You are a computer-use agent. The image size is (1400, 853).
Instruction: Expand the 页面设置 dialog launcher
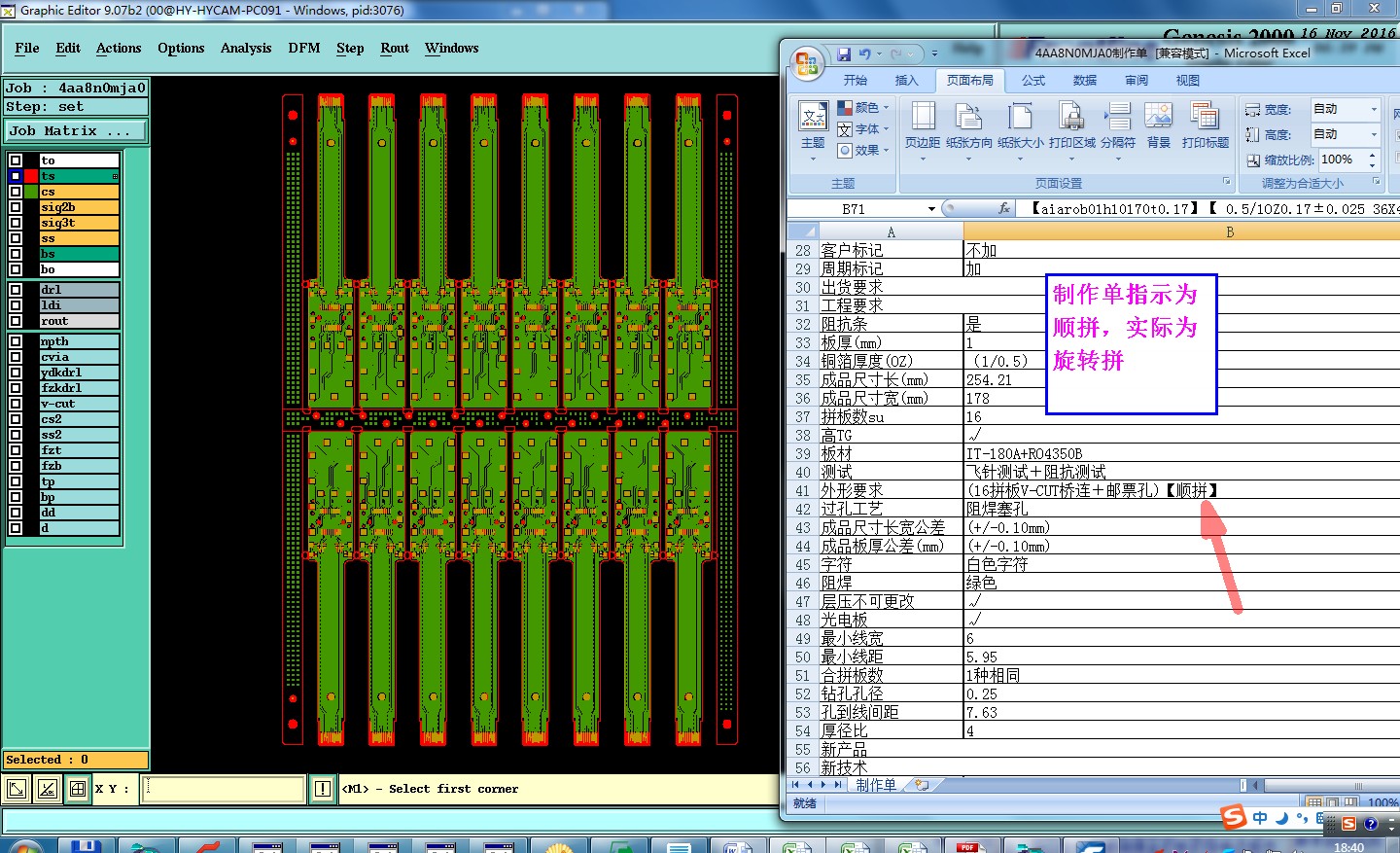coord(1226,182)
